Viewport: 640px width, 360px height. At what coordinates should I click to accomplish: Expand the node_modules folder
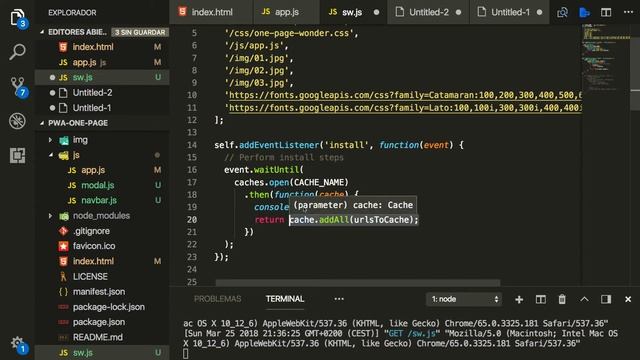102,216
